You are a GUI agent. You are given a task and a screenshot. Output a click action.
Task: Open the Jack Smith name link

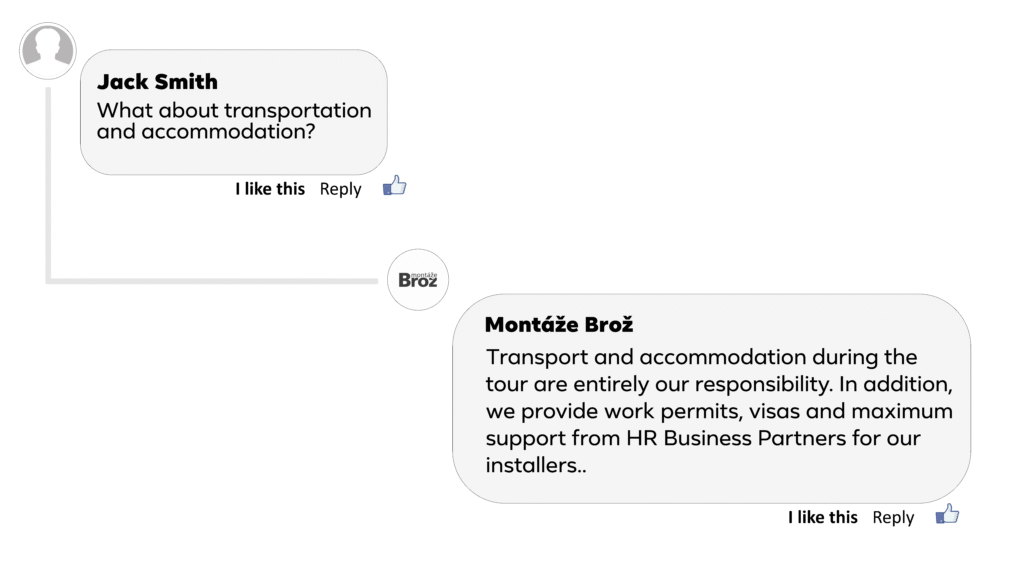[x=157, y=82]
